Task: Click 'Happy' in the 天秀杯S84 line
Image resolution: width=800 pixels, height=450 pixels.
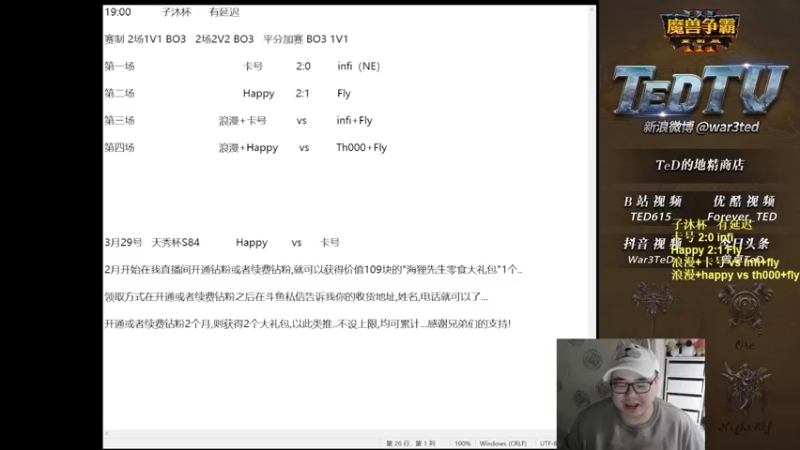Action: [x=252, y=243]
